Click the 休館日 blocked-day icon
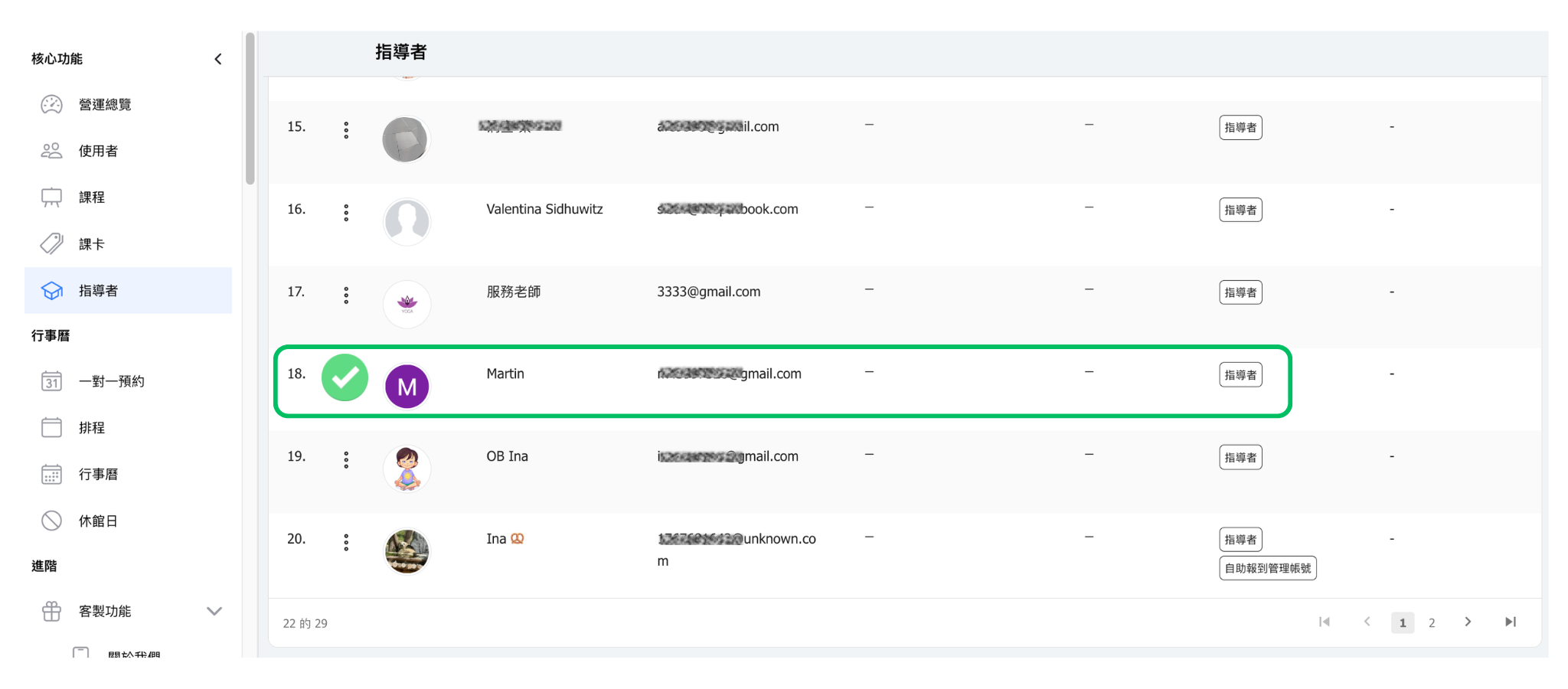Image resolution: width=1568 pixels, height=689 pixels. pyautogui.click(x=51, y=521)
